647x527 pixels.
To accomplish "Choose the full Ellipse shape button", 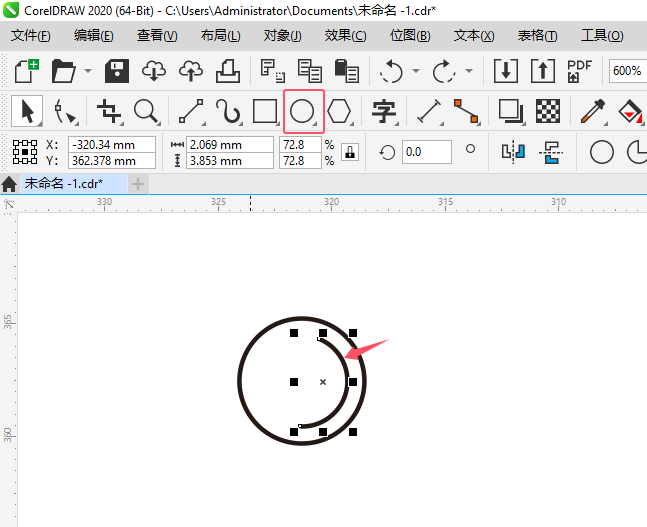I will point(602,152).
